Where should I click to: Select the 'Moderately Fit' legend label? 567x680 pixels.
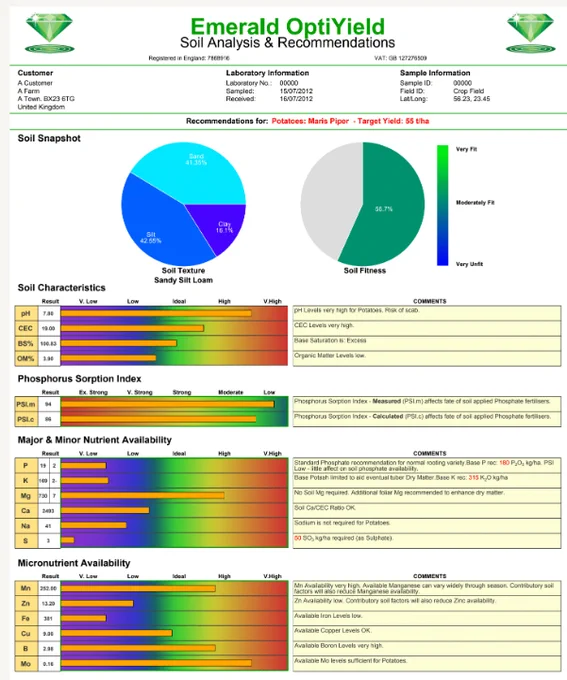coord(475,203)
